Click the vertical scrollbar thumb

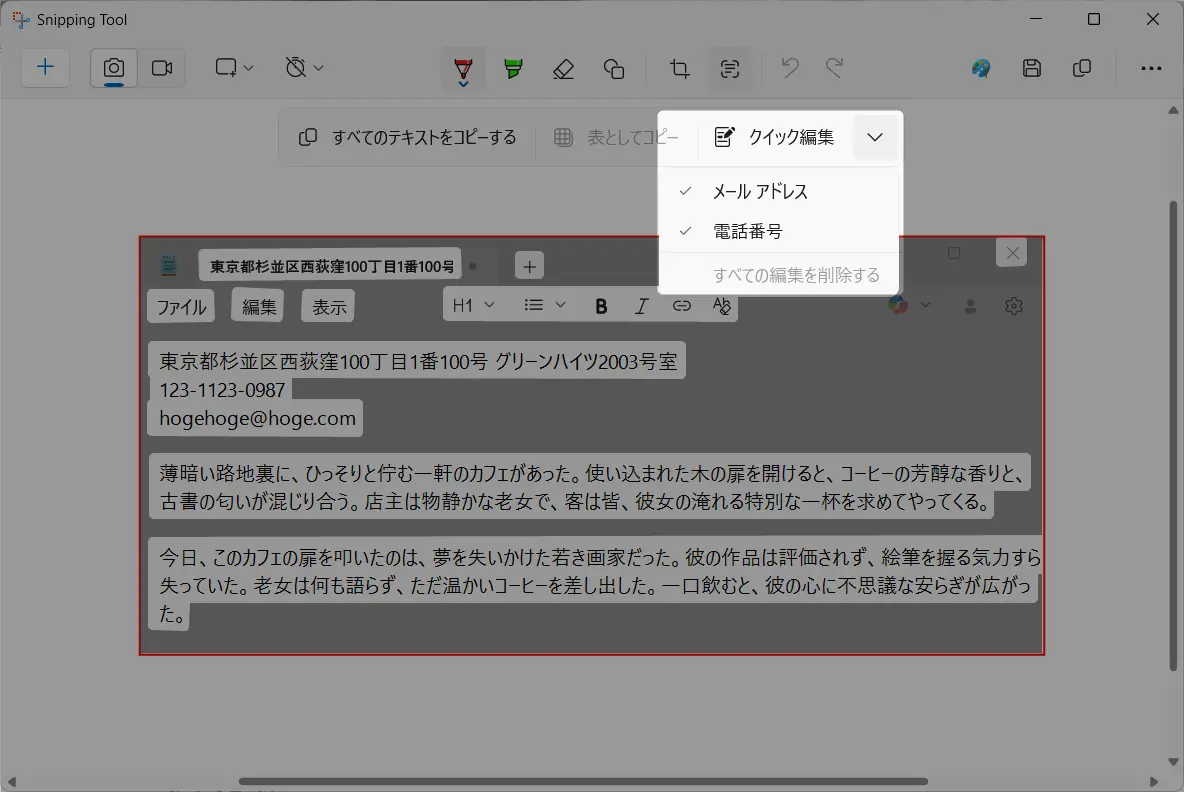tap(1173, 436)
